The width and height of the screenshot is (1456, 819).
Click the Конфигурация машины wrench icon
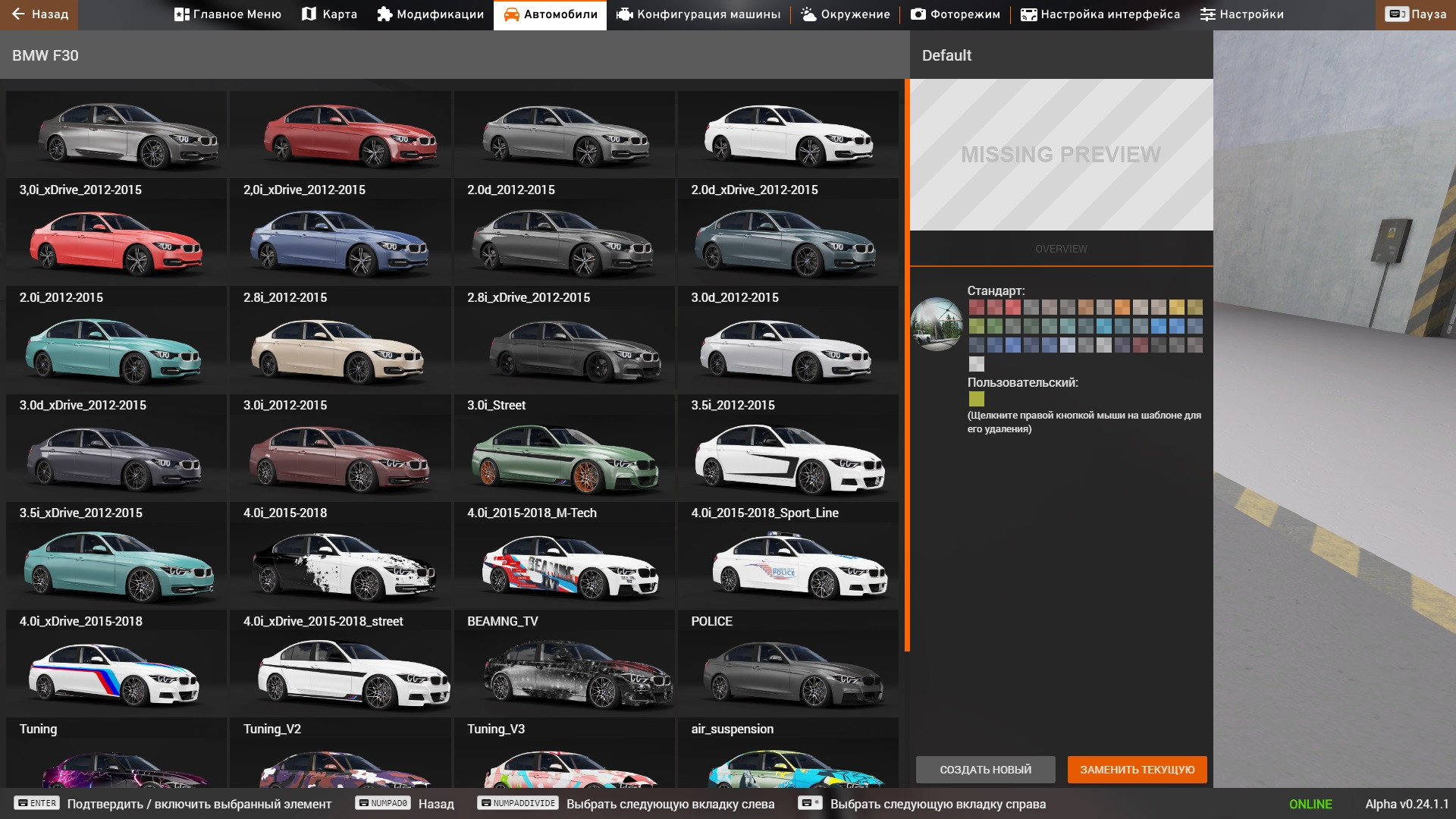622,14
